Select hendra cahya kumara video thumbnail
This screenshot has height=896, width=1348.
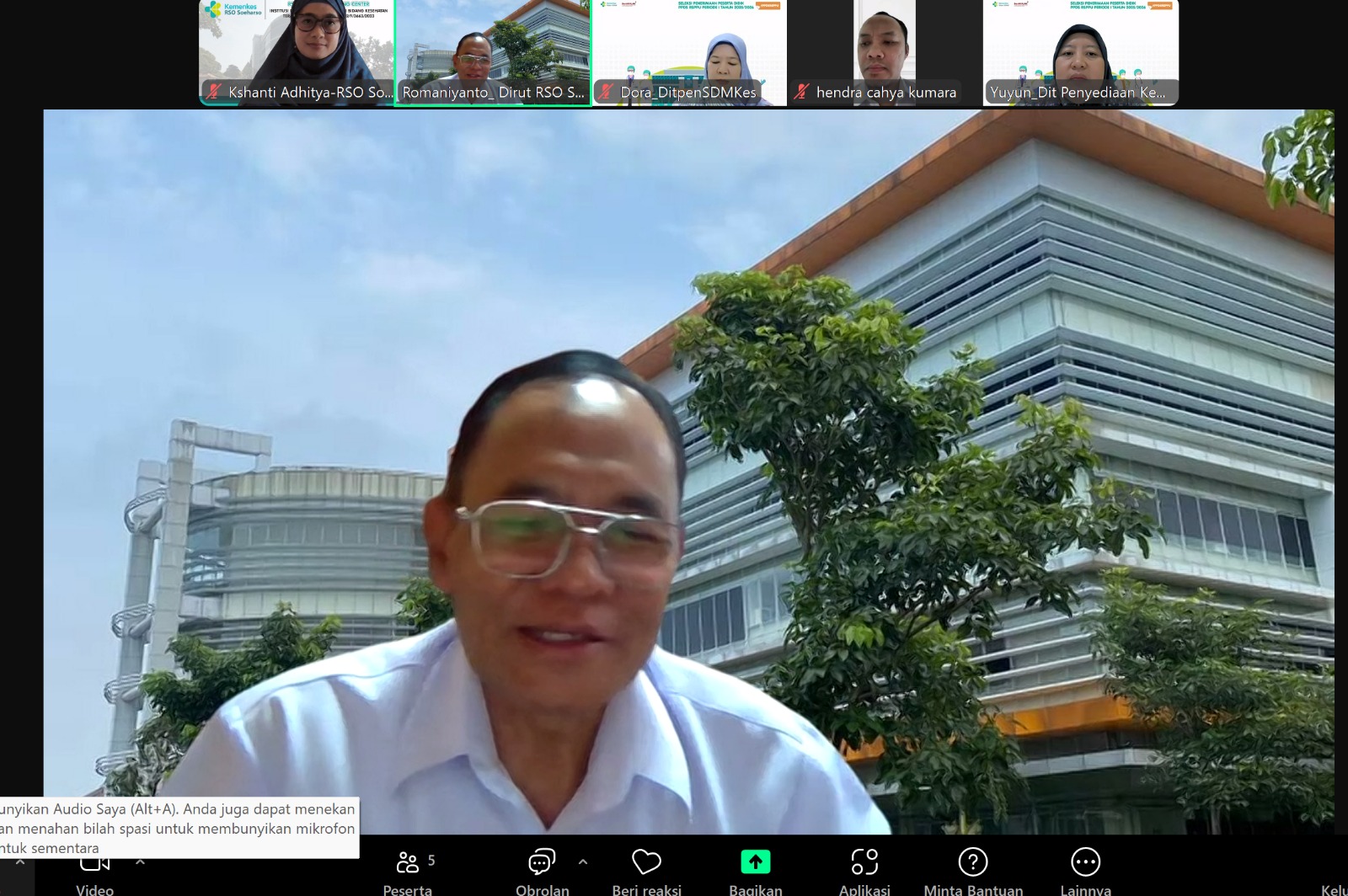[885, 52]
